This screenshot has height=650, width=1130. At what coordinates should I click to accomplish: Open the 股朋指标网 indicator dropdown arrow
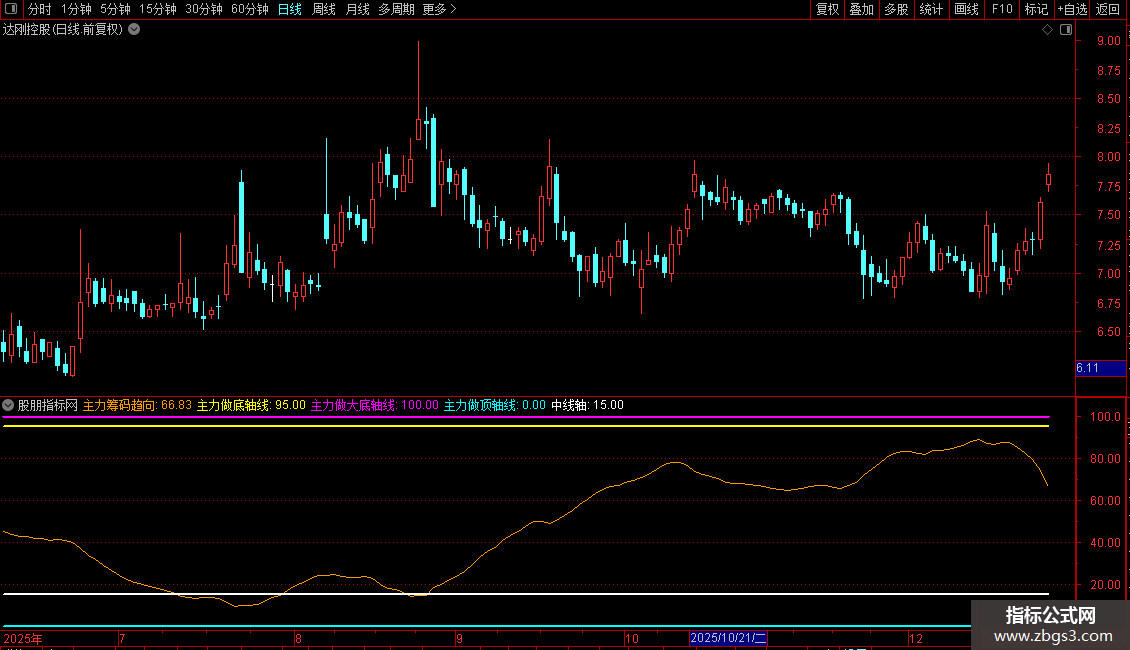point(9,405)
